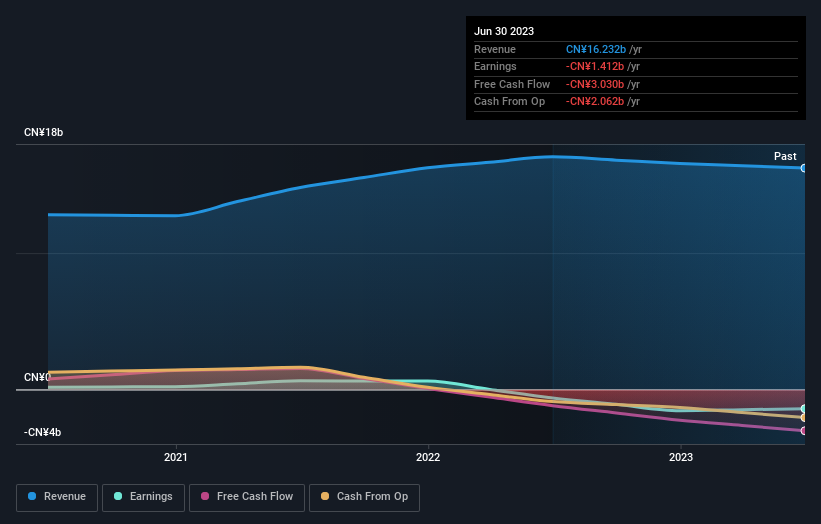
Task: Click the -CN¥1.412b earnings value
Action: [595, 66]
